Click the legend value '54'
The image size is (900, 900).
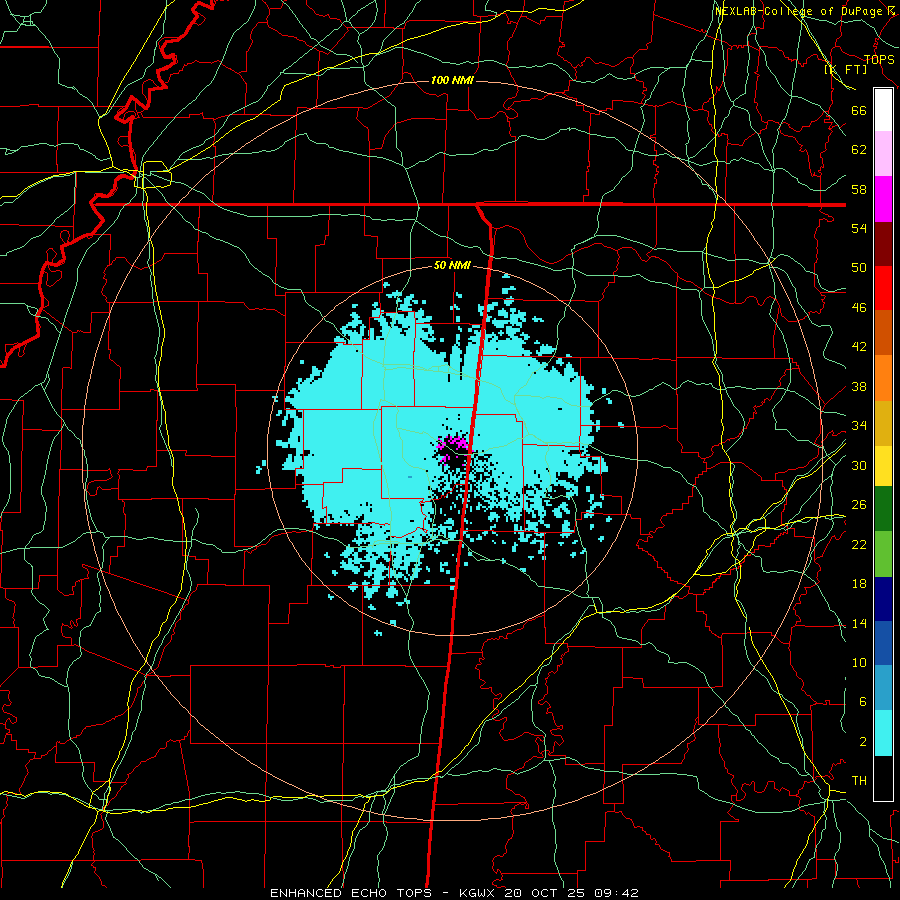pos(859,228)
